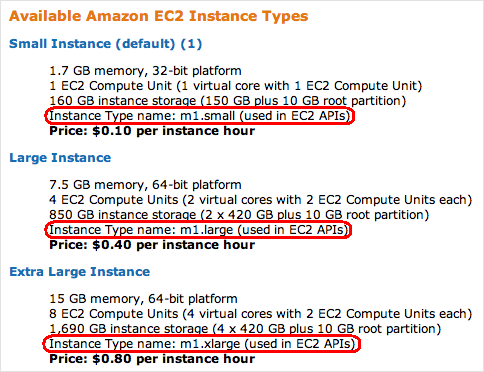Click the 8 EC2 Compute Units description line

(261, 314)
